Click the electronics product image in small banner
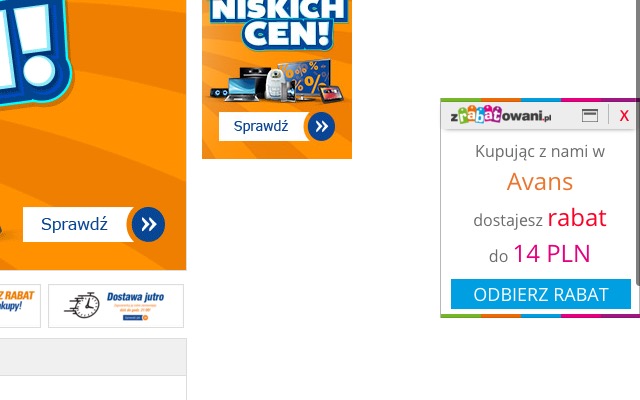 [x=277, y=81]
